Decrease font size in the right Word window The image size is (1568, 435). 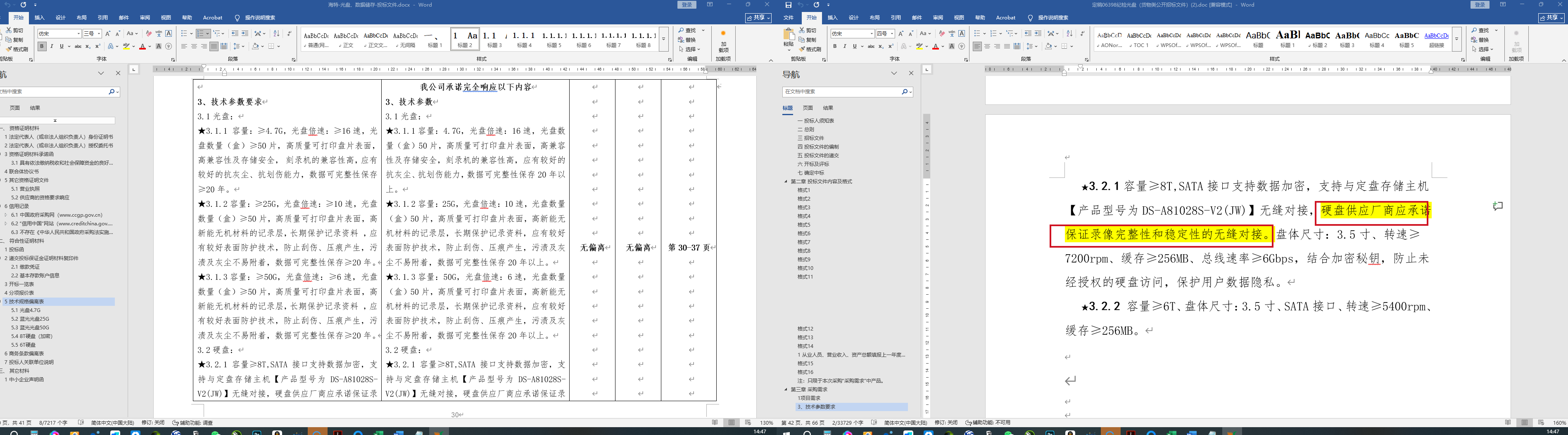tap(911, 33)
